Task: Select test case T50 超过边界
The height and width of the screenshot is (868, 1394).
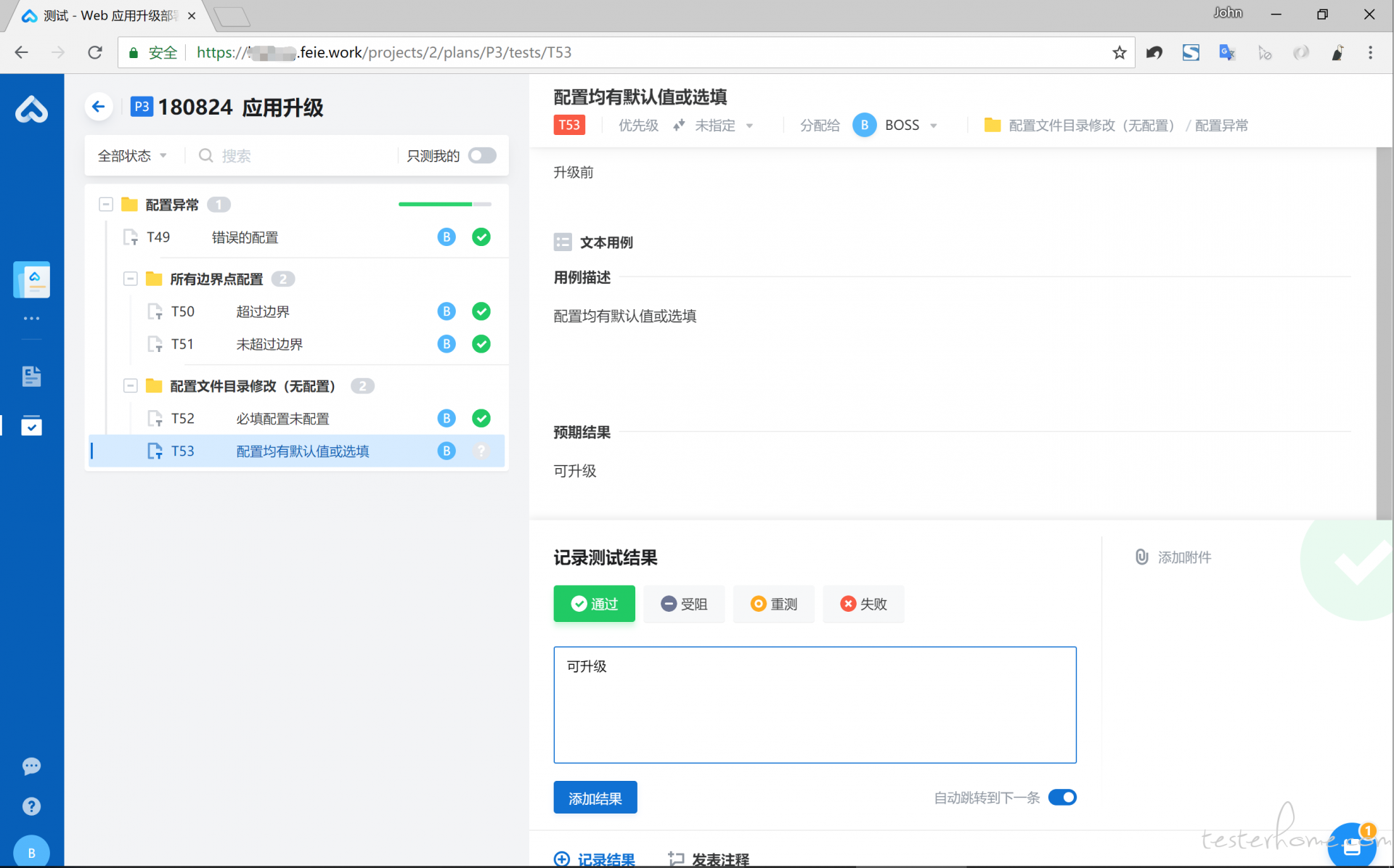Action: [263, 311]
